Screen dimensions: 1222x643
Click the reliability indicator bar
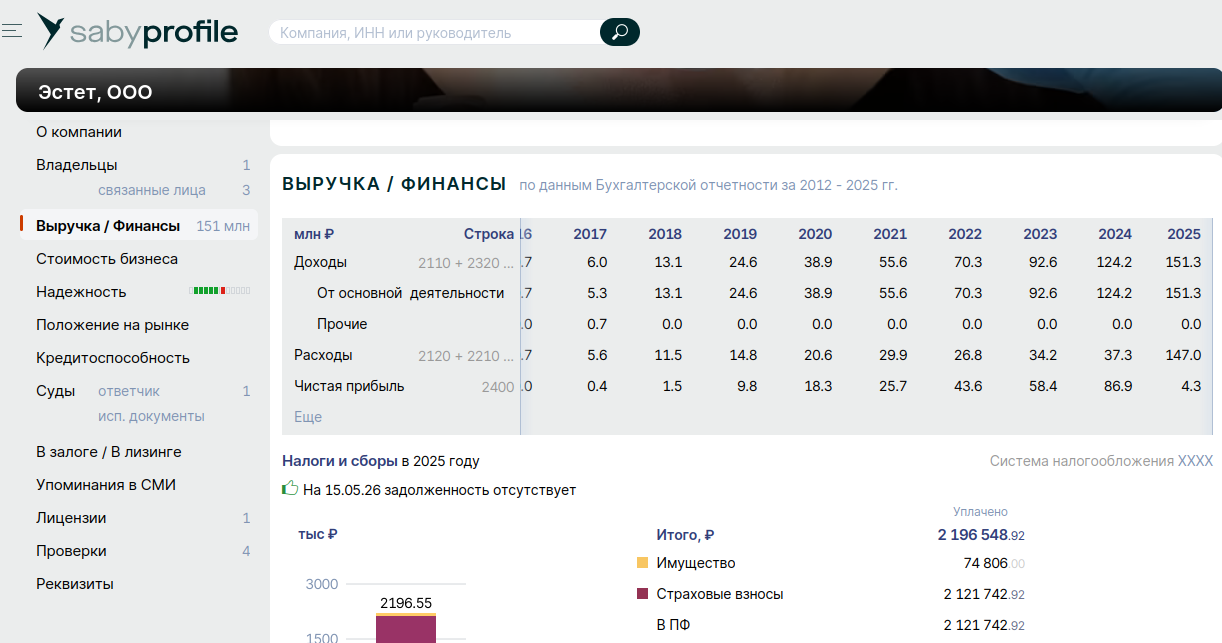pyautogui.click(x=220, y=291)
